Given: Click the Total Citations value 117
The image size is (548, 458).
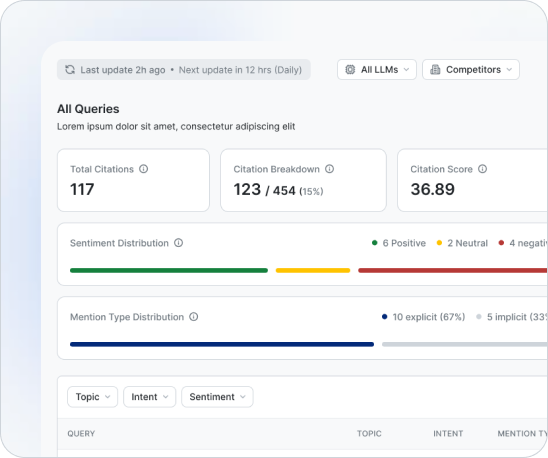Looking at the screenshot, I should [82, 189].
